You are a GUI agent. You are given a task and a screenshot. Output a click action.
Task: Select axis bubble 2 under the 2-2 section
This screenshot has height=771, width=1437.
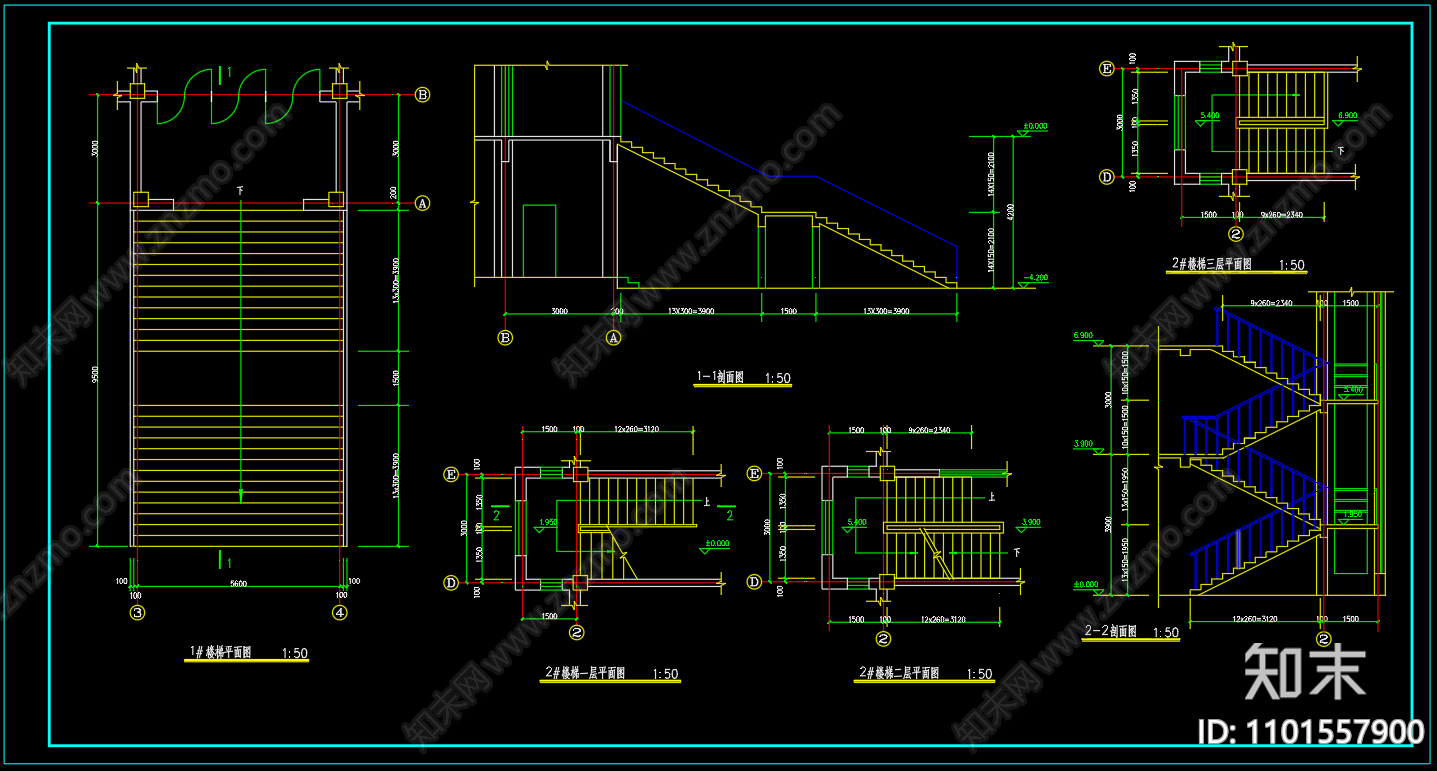coord(1323,639)
